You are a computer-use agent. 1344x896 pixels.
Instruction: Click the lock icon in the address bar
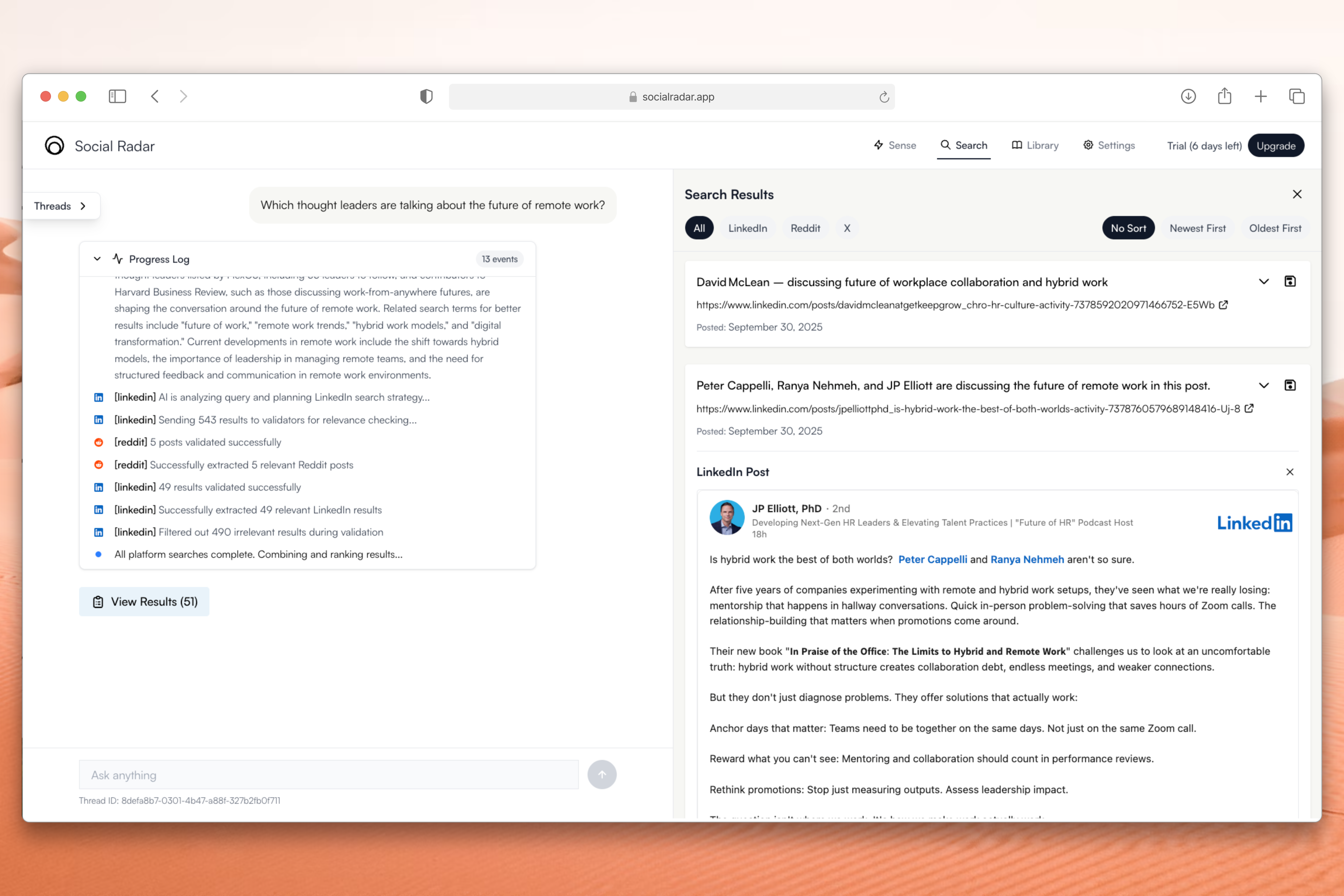pyautogui.click(x=633, y=97)
